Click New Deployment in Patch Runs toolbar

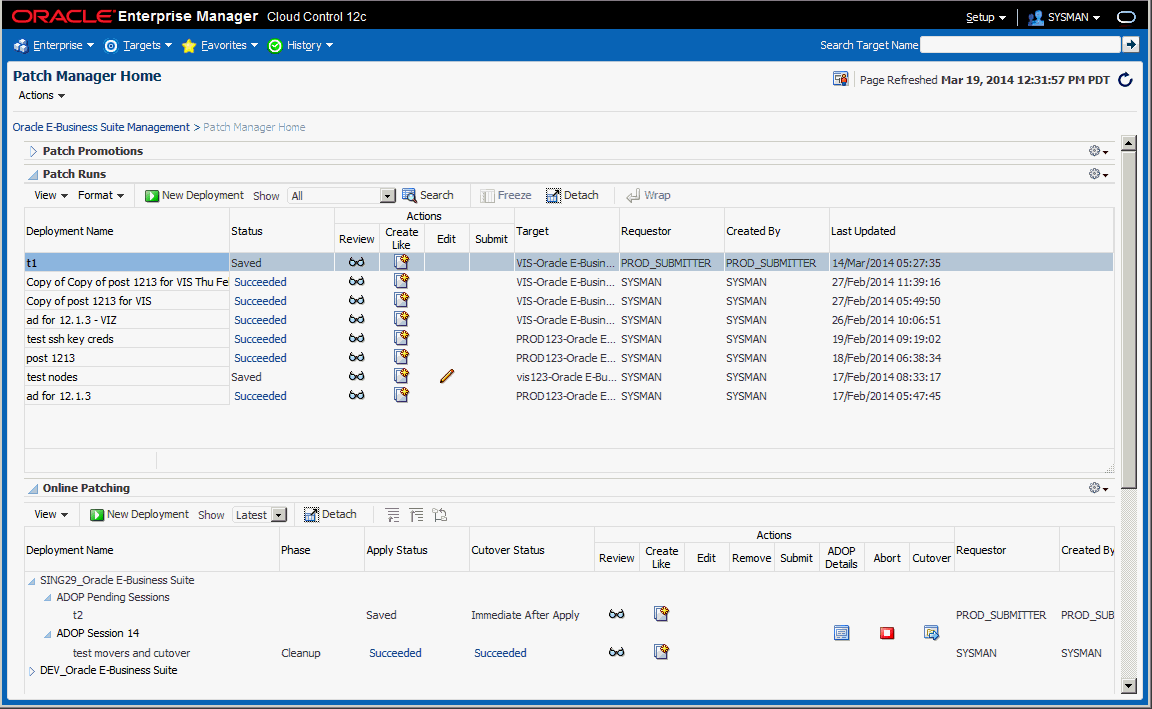tap(194, 195)
